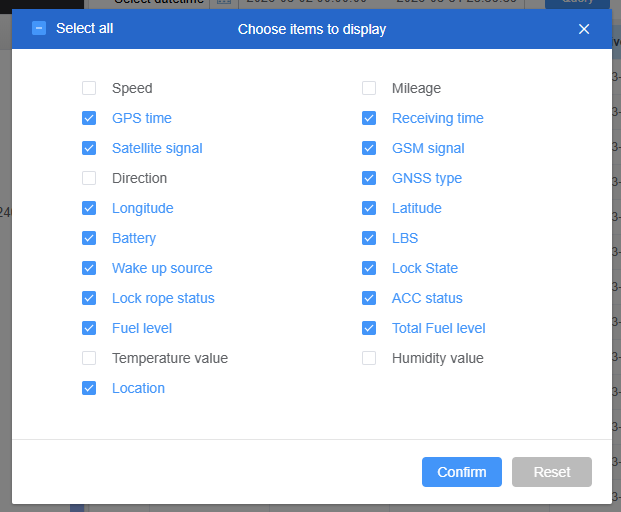621x512 pixels.
Task: Close the Choose items dialog
Action: coord(584,29)
